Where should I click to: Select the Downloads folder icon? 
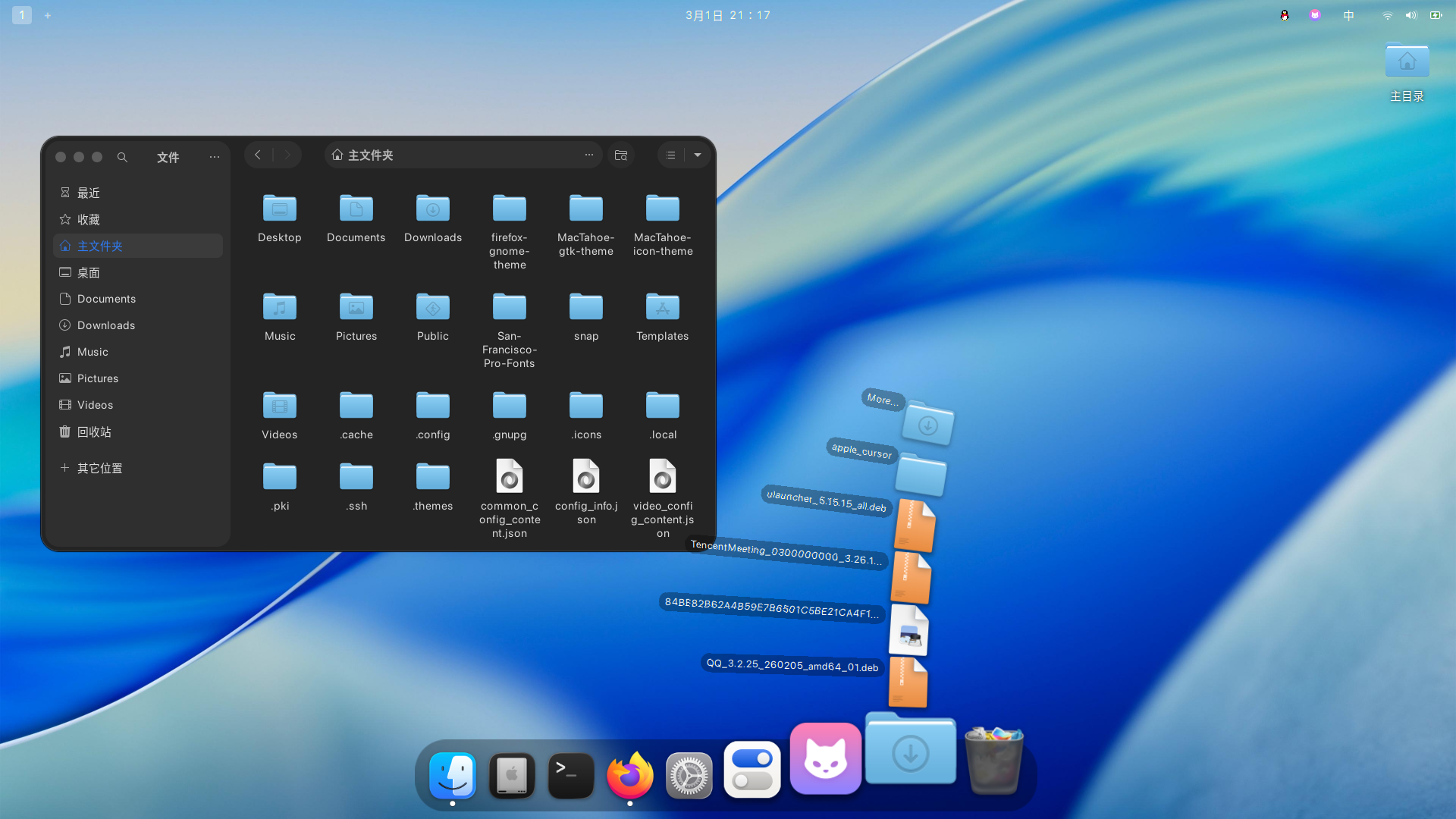[x=433, y=209]
